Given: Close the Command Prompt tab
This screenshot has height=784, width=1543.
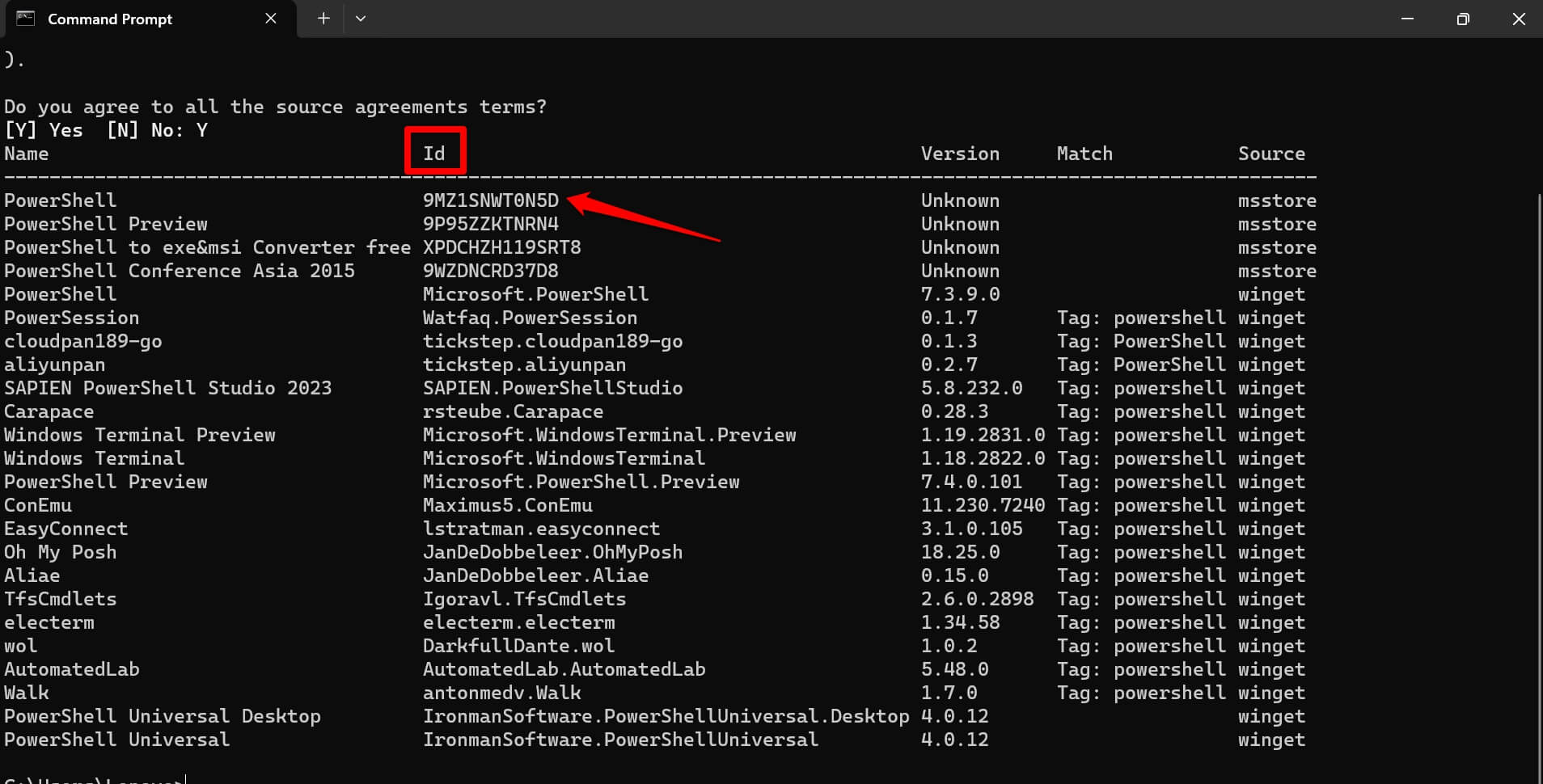Looking at the screenshot, I should (271, 19).
